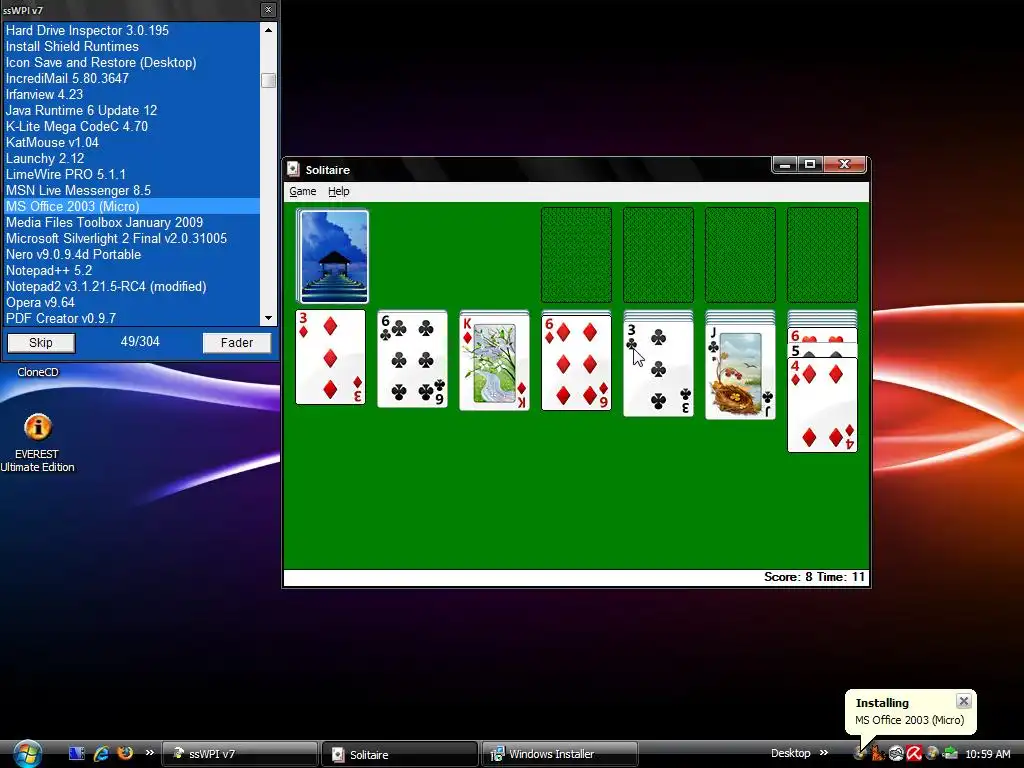Image resolution: width=1024 pixels, height=768 pixels.
Task: Open the Avira red umbrella tray icon
Action: [914, 753]
